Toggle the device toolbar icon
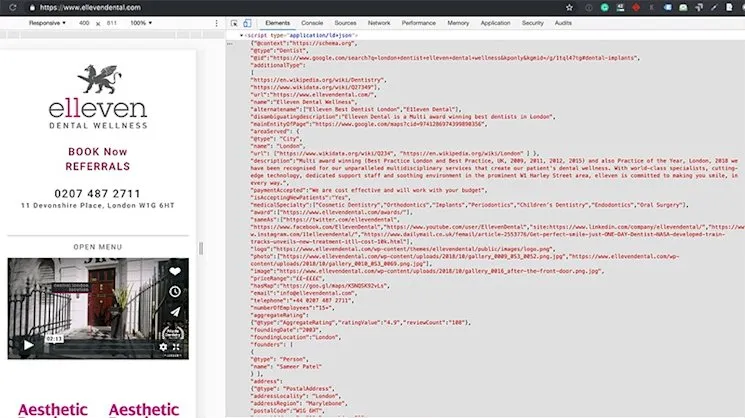This screenshot has width=745, height=418. tap(247, 22)
